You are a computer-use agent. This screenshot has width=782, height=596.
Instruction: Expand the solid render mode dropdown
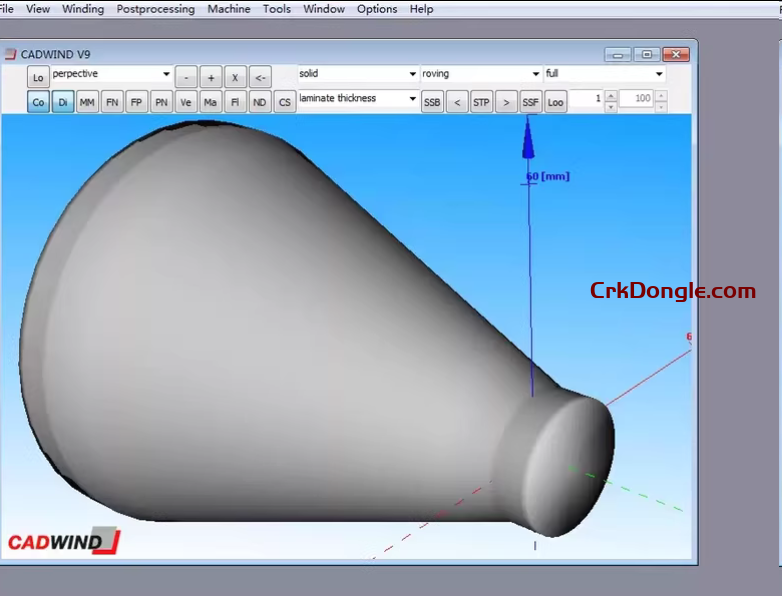(x=412, y=74)
